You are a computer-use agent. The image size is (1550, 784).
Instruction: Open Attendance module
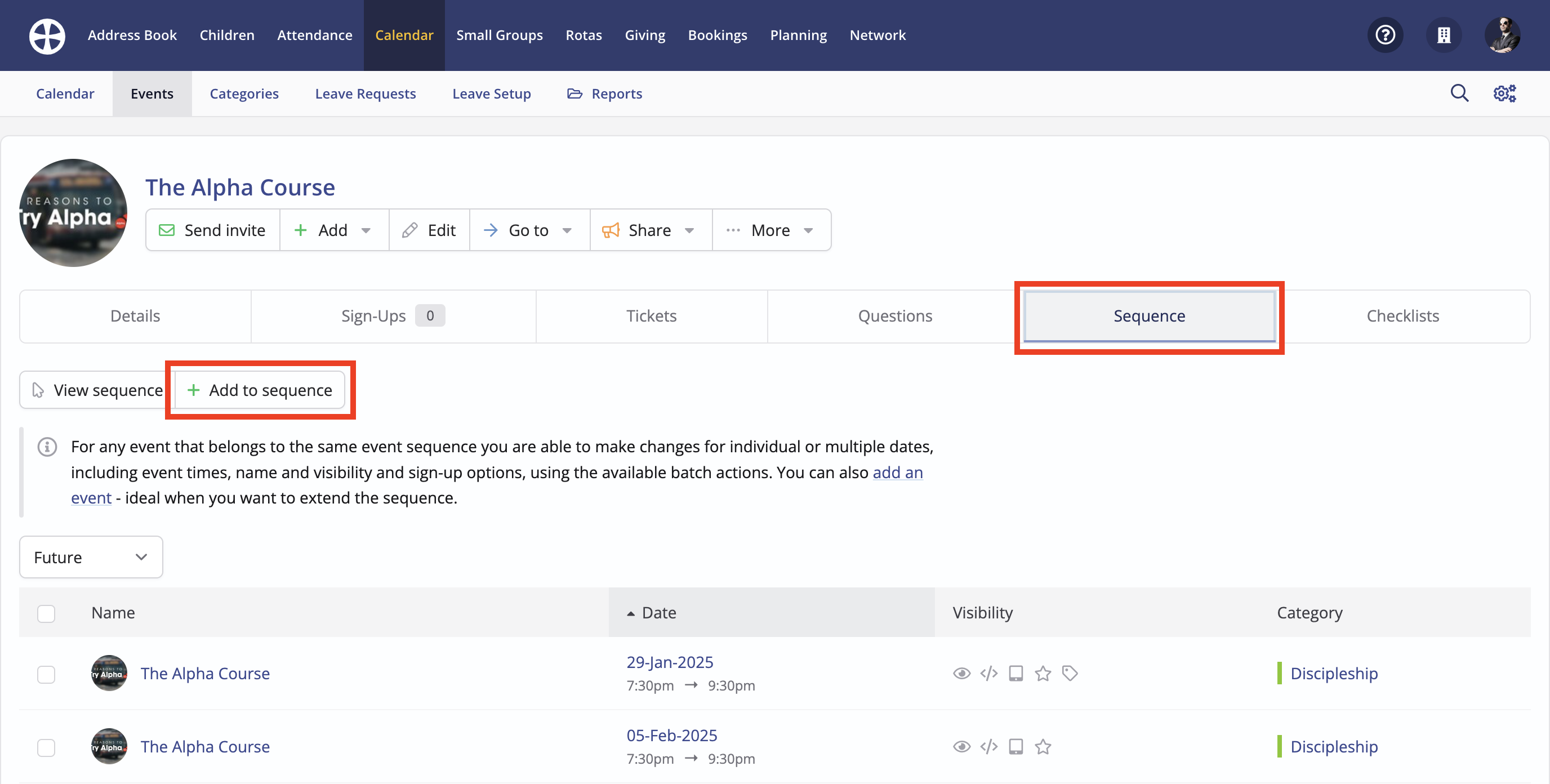[315, 35]
